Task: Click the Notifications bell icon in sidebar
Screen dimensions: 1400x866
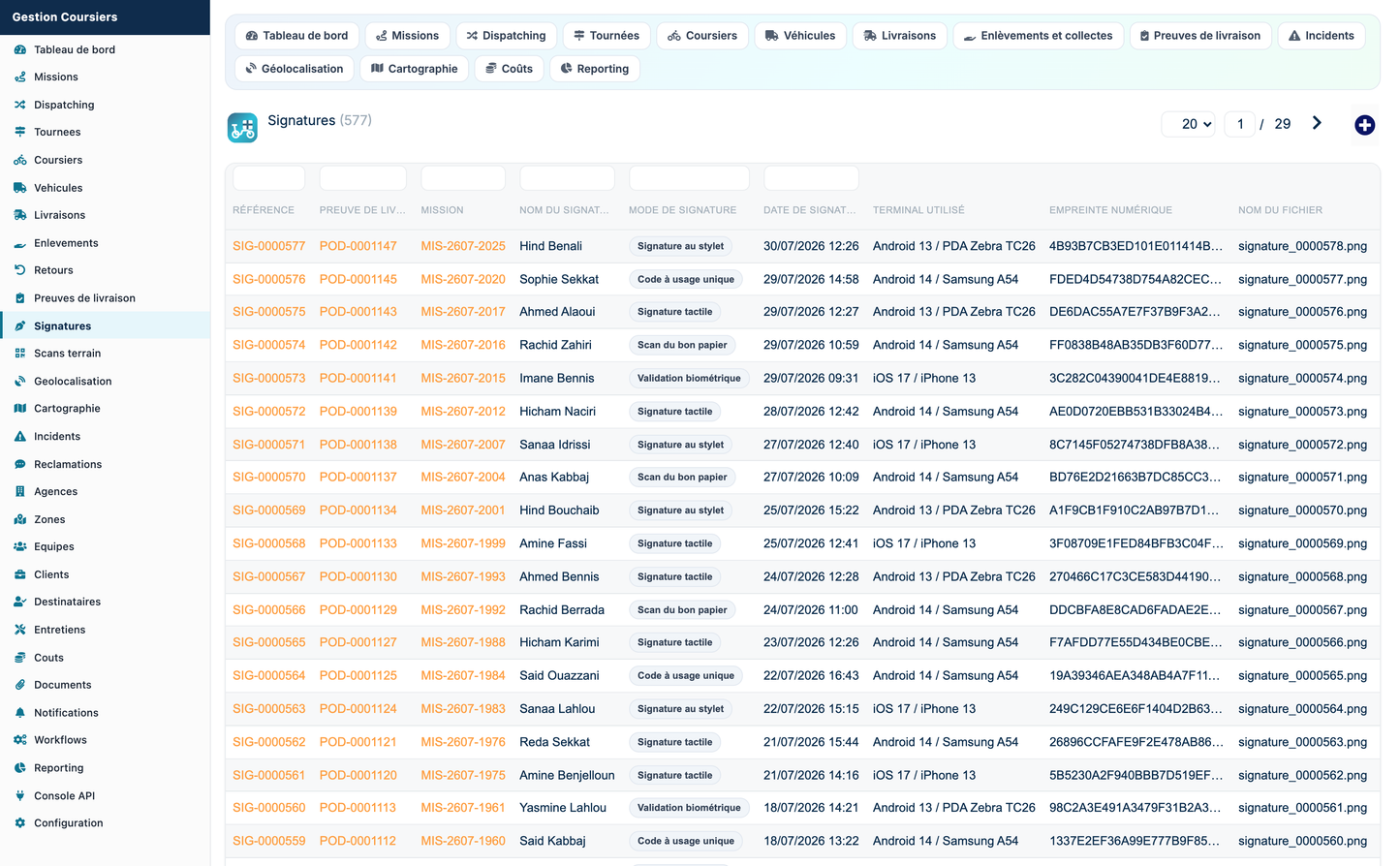Action: coord(20,713)
